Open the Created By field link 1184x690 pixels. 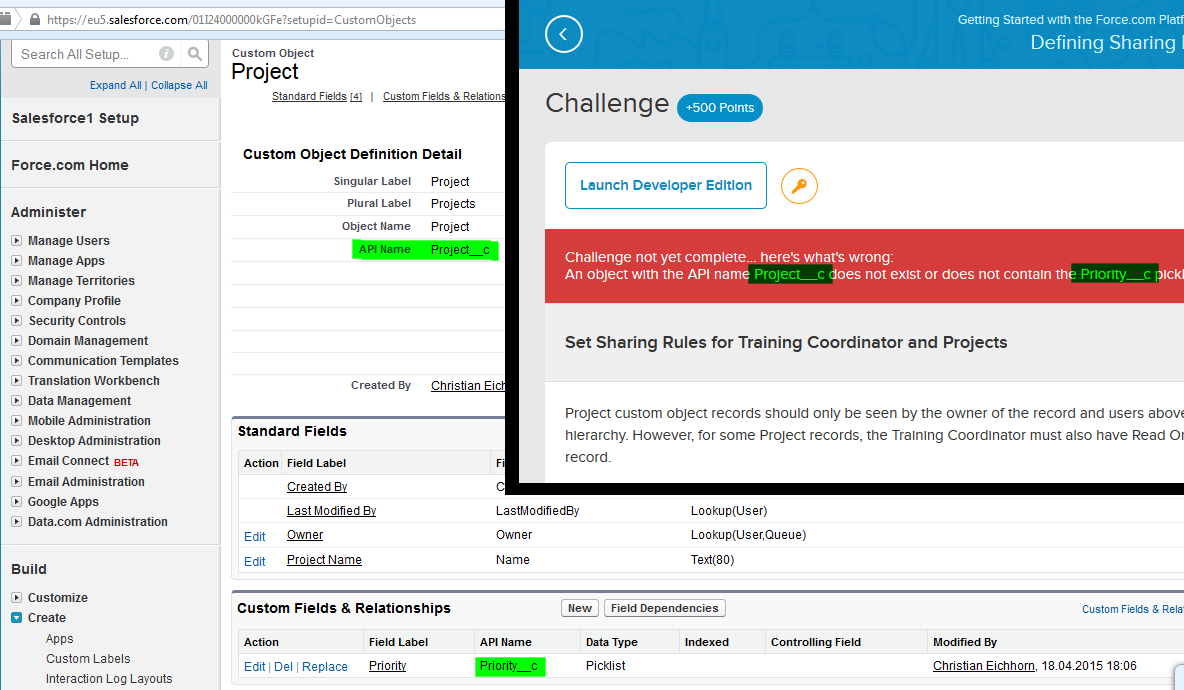pos(317,487)
